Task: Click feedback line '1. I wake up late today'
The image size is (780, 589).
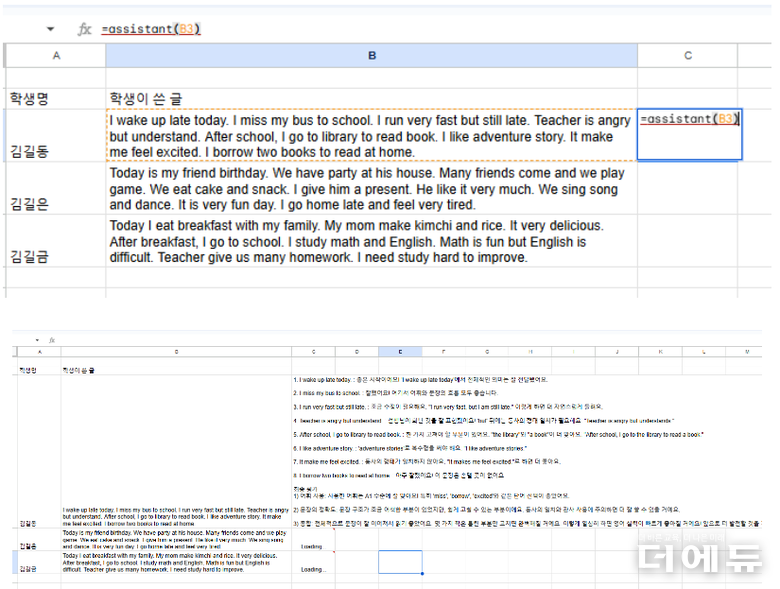Action: pyautogui.click(x=420, y=380)
